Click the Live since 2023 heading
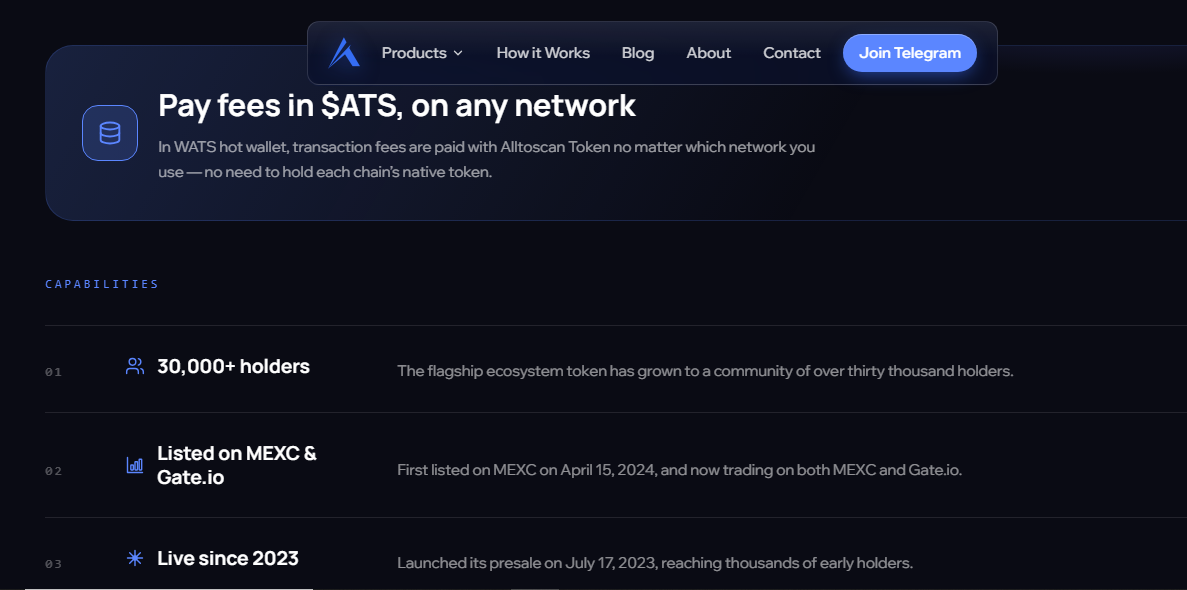1187x590 pixels. (228, 559)
